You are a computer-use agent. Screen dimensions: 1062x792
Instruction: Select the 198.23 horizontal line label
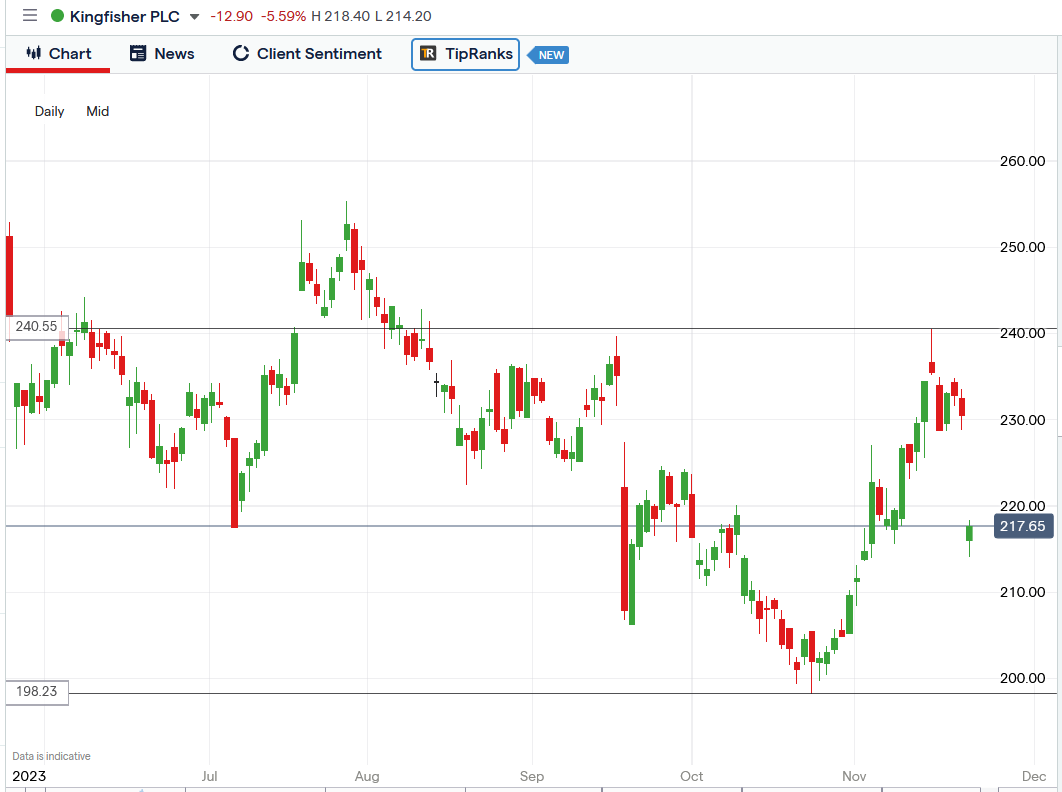pyautogui.click(x=37, y=692)
